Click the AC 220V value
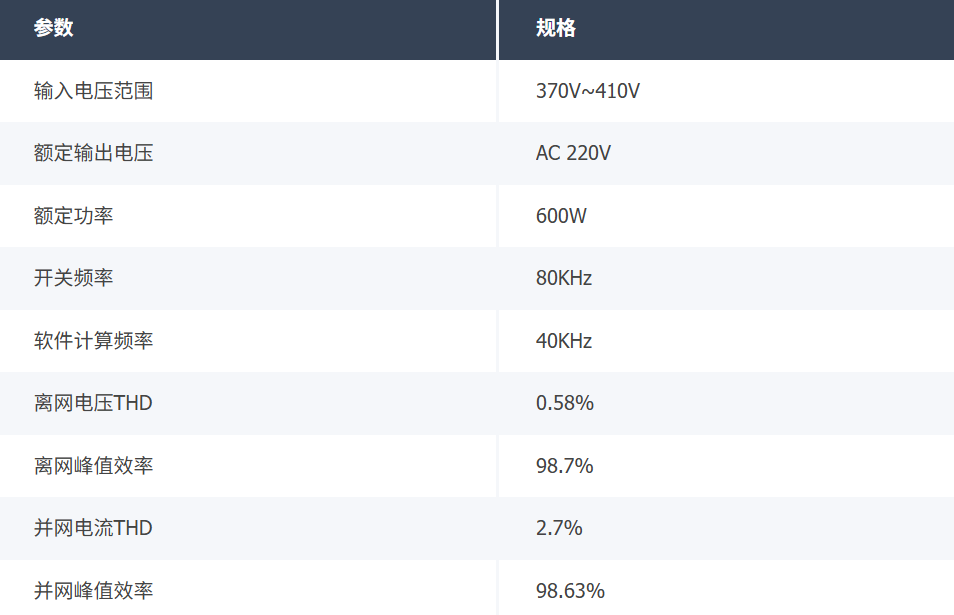Image resolution: width=954 pixels, height=615 pixels. pos(573,153)
